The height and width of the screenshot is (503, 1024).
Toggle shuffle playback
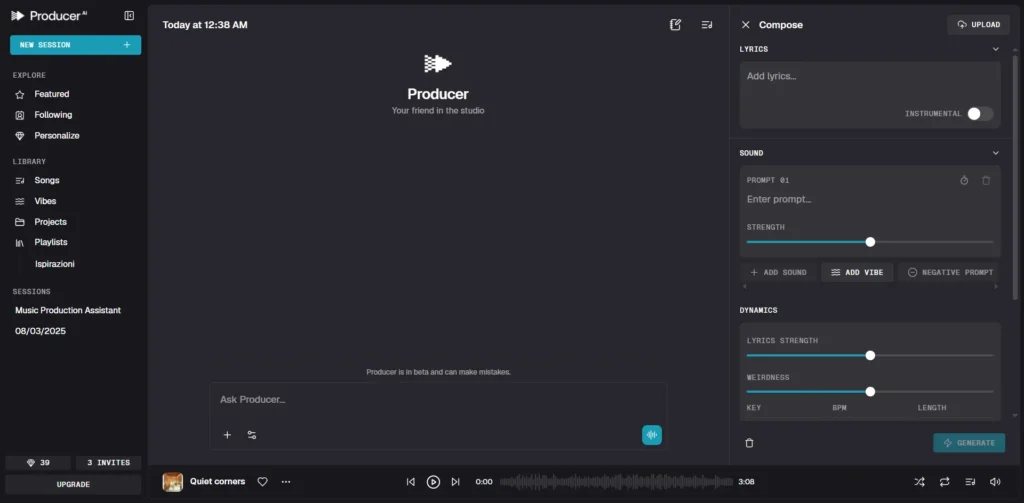coord(919,482)
